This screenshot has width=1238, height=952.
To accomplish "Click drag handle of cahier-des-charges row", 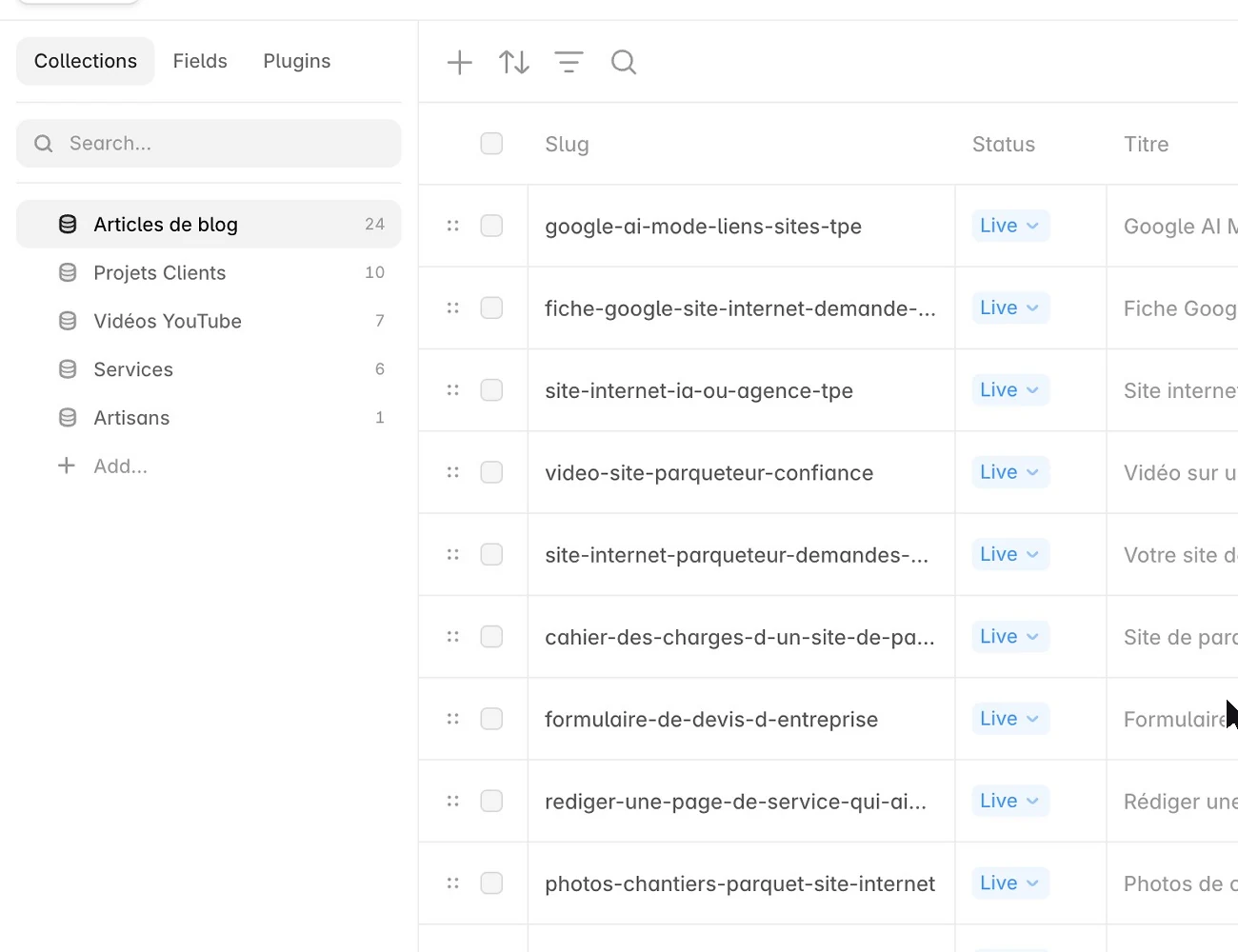I will pyautogui.click(x=453, y=637).
